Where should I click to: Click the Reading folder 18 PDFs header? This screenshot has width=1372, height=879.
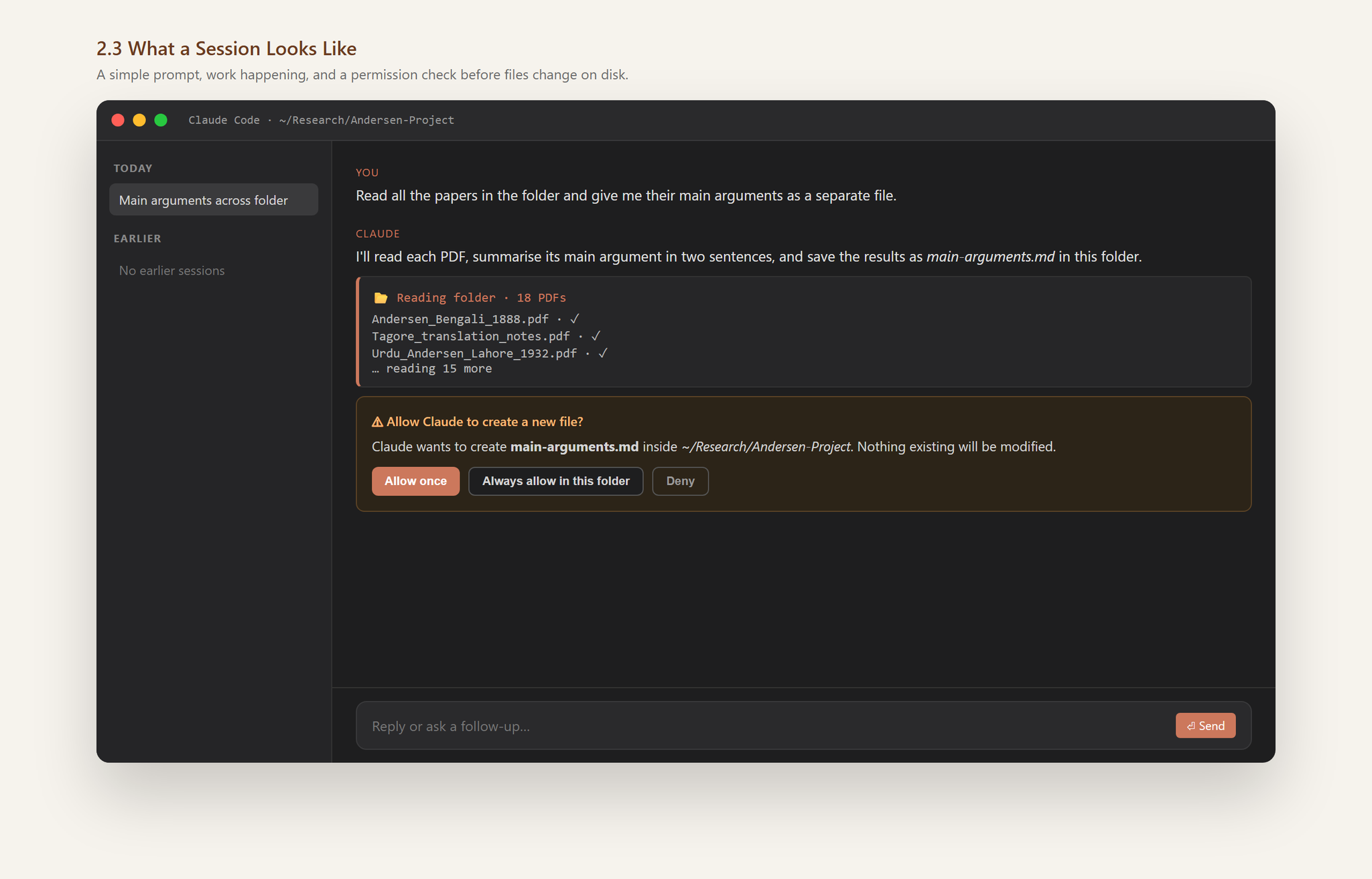(x=481, y=297)
